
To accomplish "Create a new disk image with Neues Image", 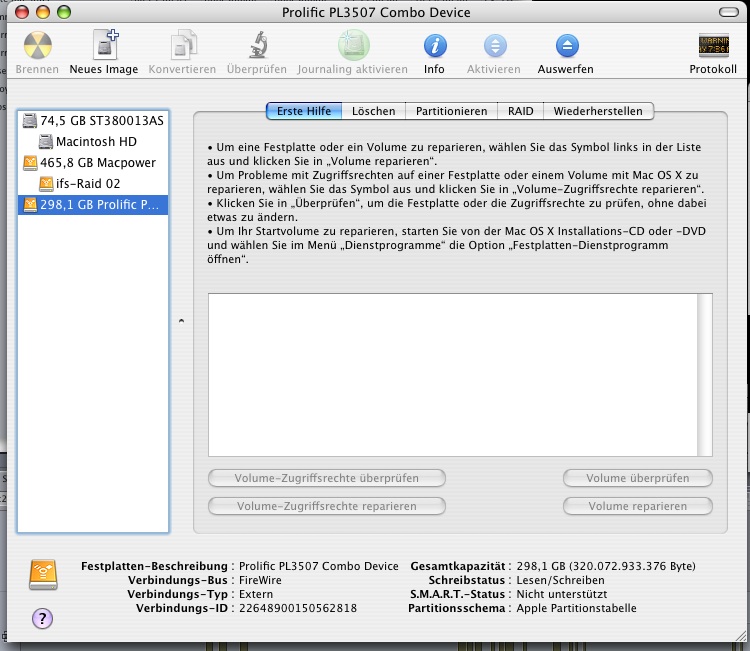I will (105, 44).
